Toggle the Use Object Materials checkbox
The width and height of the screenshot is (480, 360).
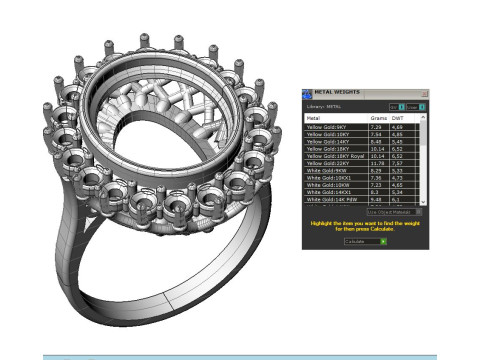(419, 212)
